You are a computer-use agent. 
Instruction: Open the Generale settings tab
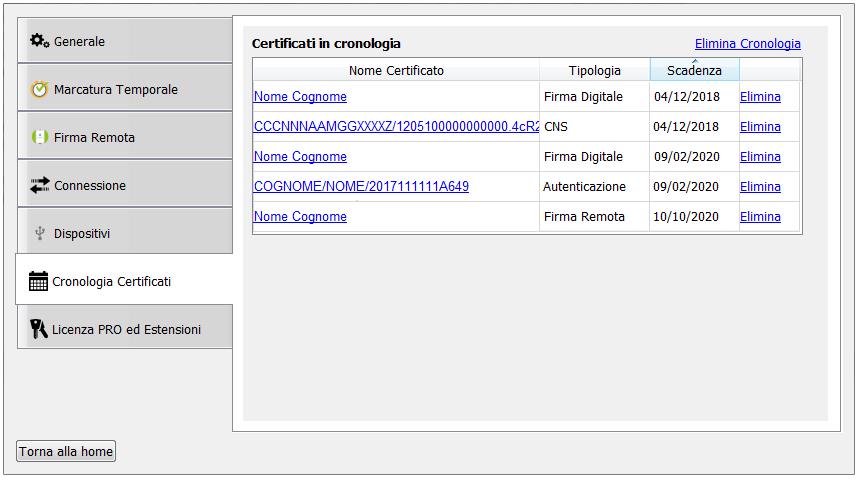(124, 41)
